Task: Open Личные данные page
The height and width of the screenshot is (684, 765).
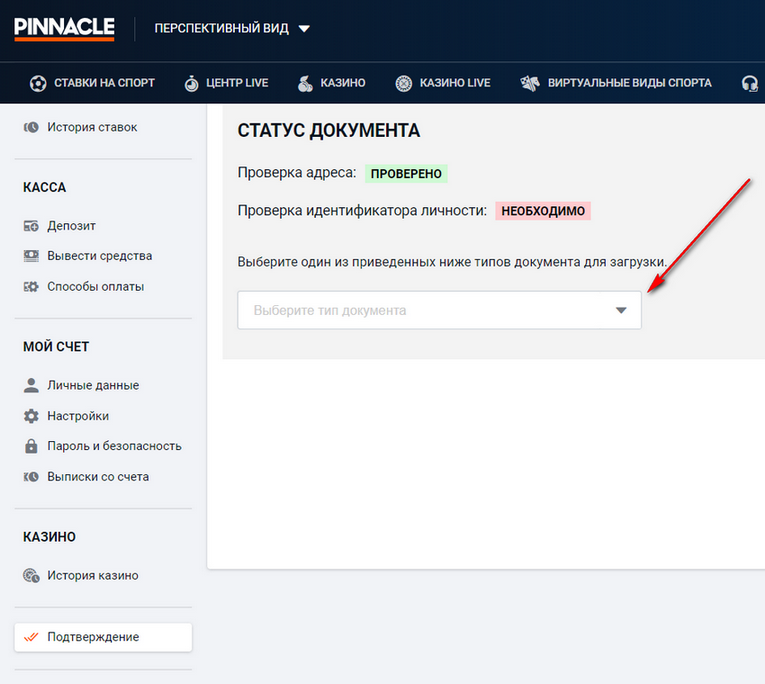Action: 93,385
